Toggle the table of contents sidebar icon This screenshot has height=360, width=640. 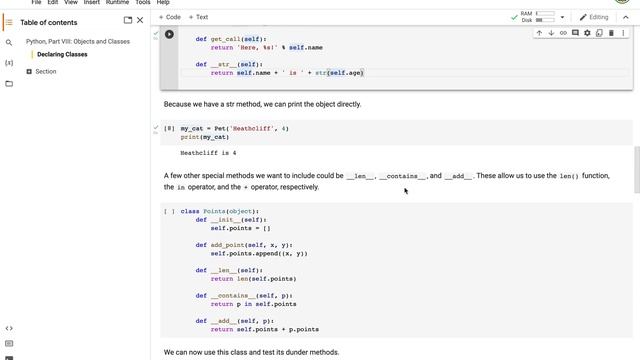coord(9,22)
